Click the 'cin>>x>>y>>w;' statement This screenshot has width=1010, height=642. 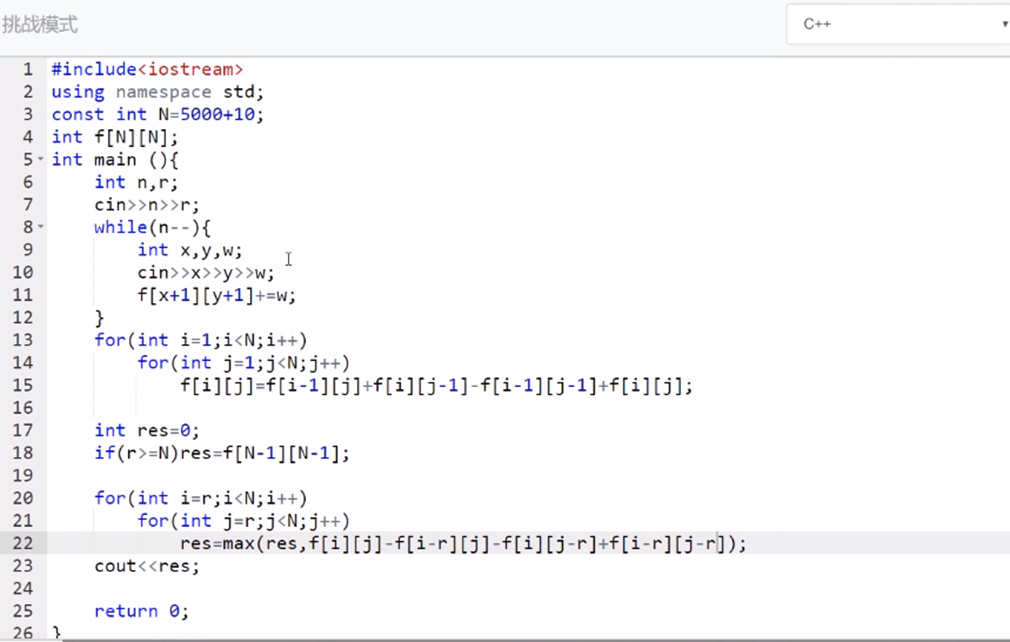coord(206,272)
